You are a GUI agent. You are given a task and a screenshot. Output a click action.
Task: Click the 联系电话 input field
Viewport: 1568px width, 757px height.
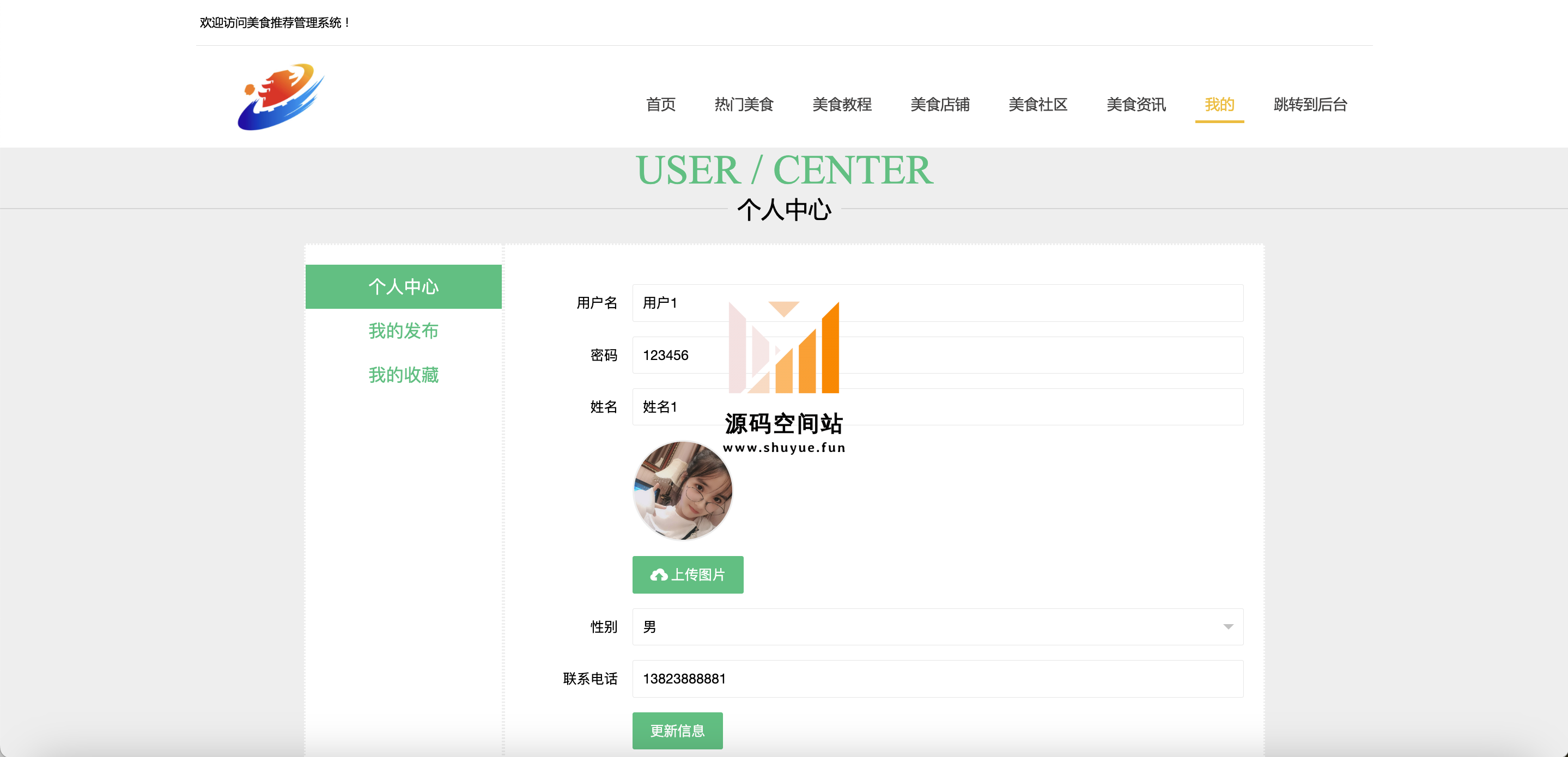click(x=938, y=679)
